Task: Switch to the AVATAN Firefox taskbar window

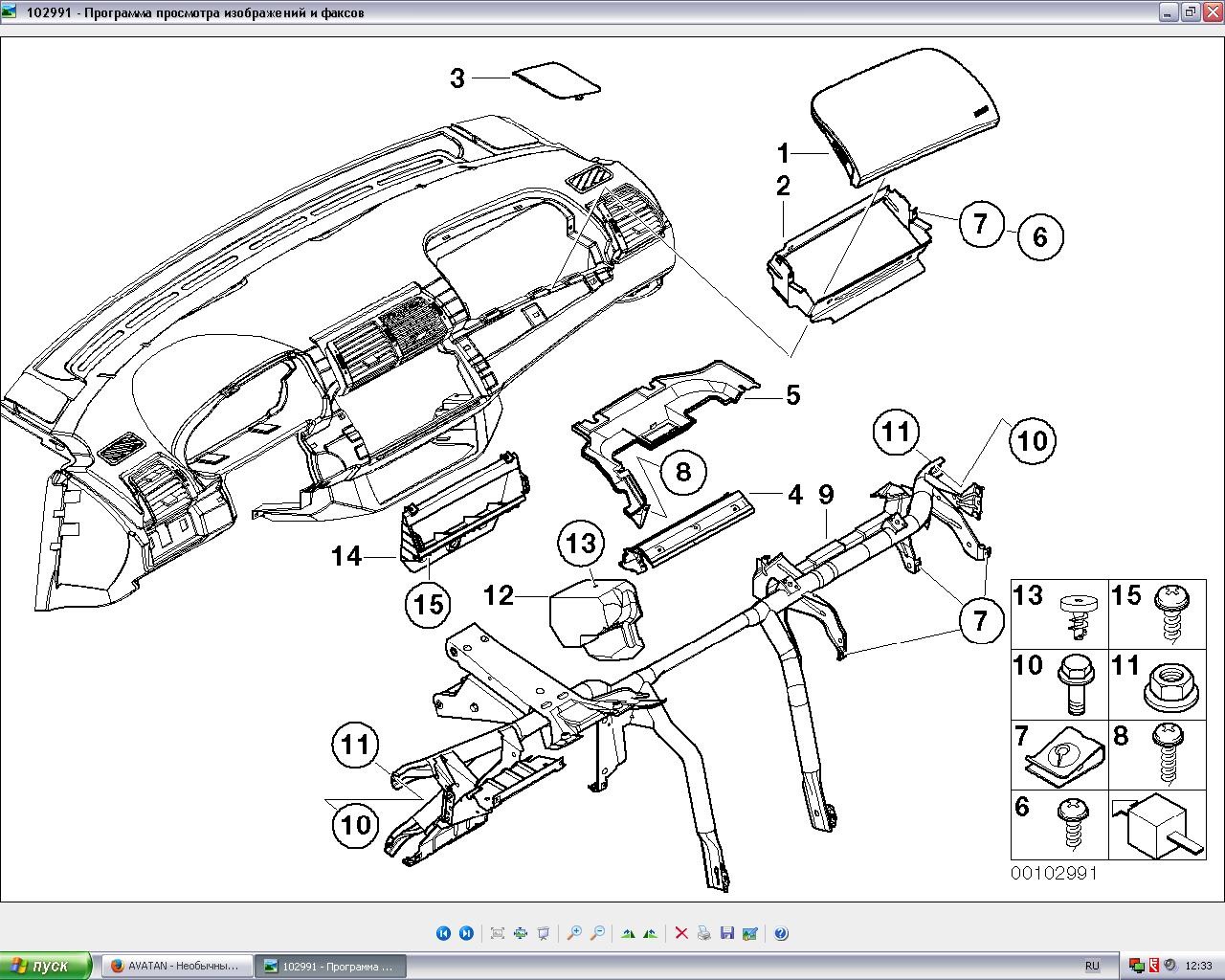Action: [x=177, y=967]
